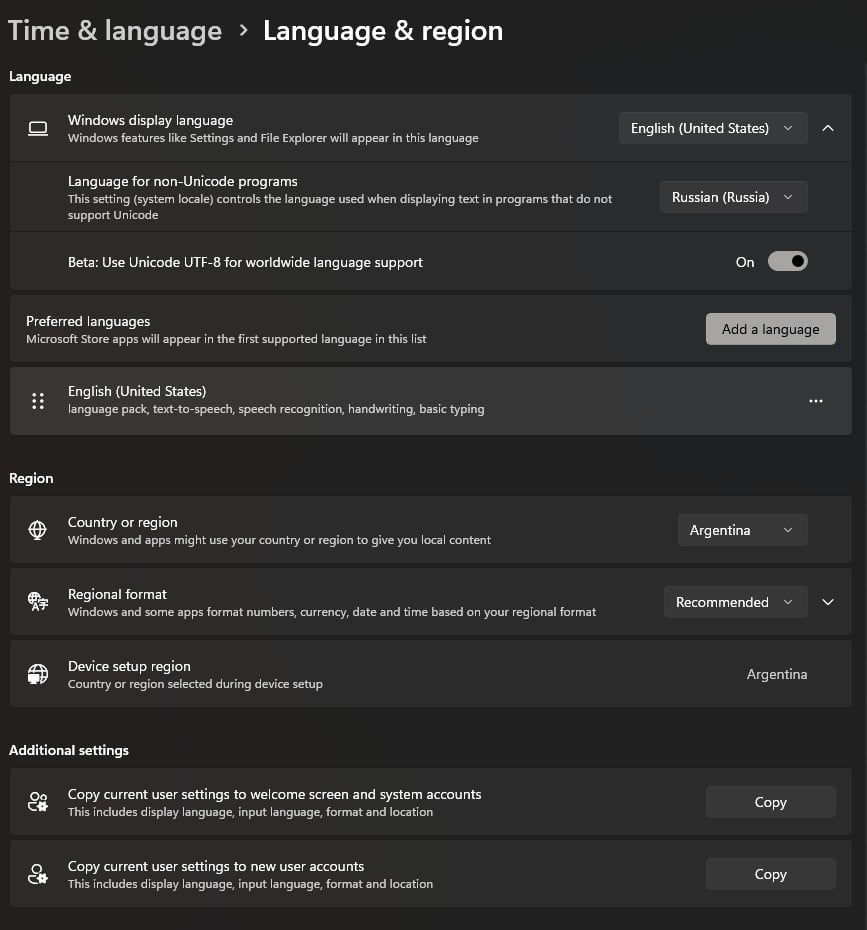The width and height of the screenshot is (867, 930).
Task: Click the laptop icon beside Windows display language
Action: 38,128
